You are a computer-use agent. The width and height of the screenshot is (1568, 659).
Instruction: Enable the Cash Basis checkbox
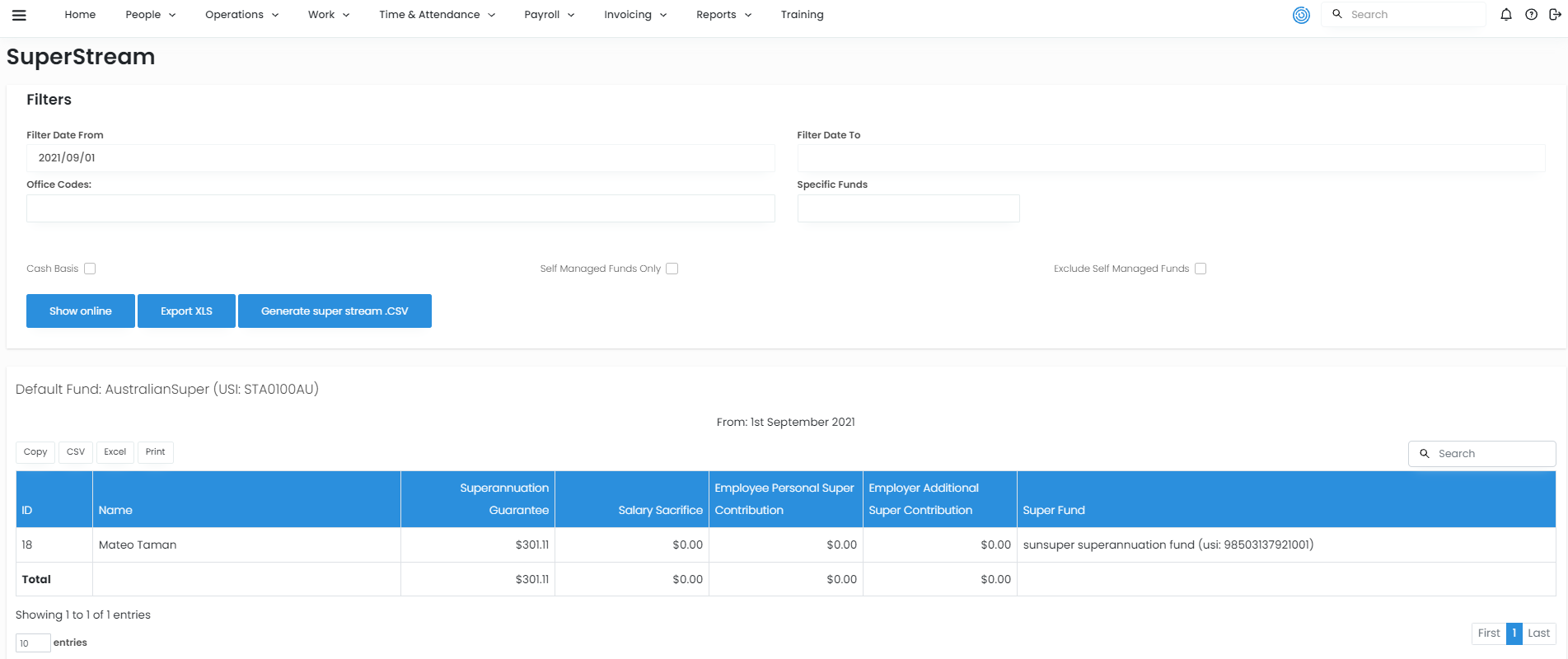point(90,269)
